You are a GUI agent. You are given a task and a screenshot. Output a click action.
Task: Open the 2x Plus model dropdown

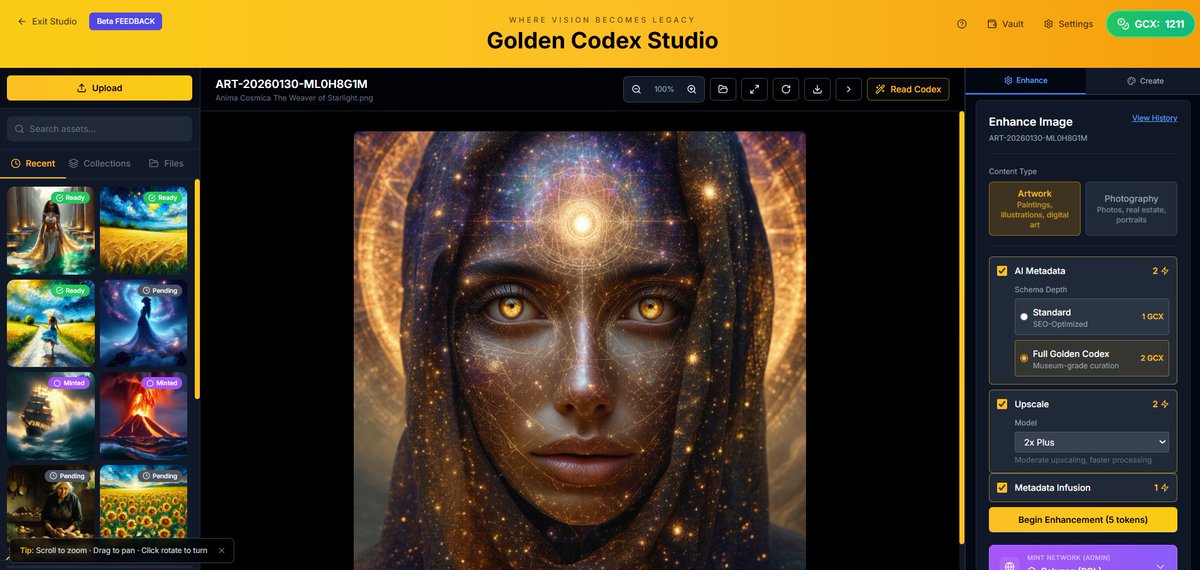[1091, 442]
